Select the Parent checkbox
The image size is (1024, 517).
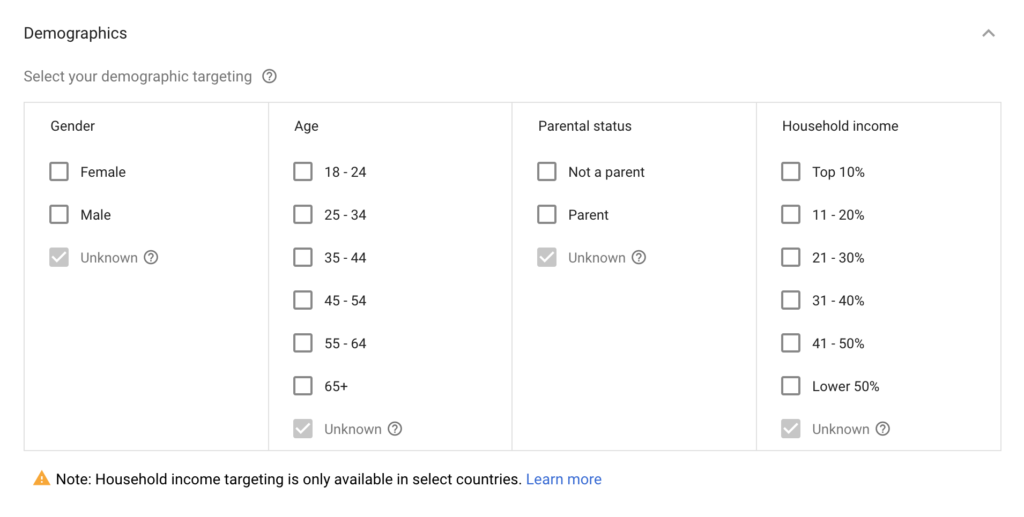(x=547, y=215)
